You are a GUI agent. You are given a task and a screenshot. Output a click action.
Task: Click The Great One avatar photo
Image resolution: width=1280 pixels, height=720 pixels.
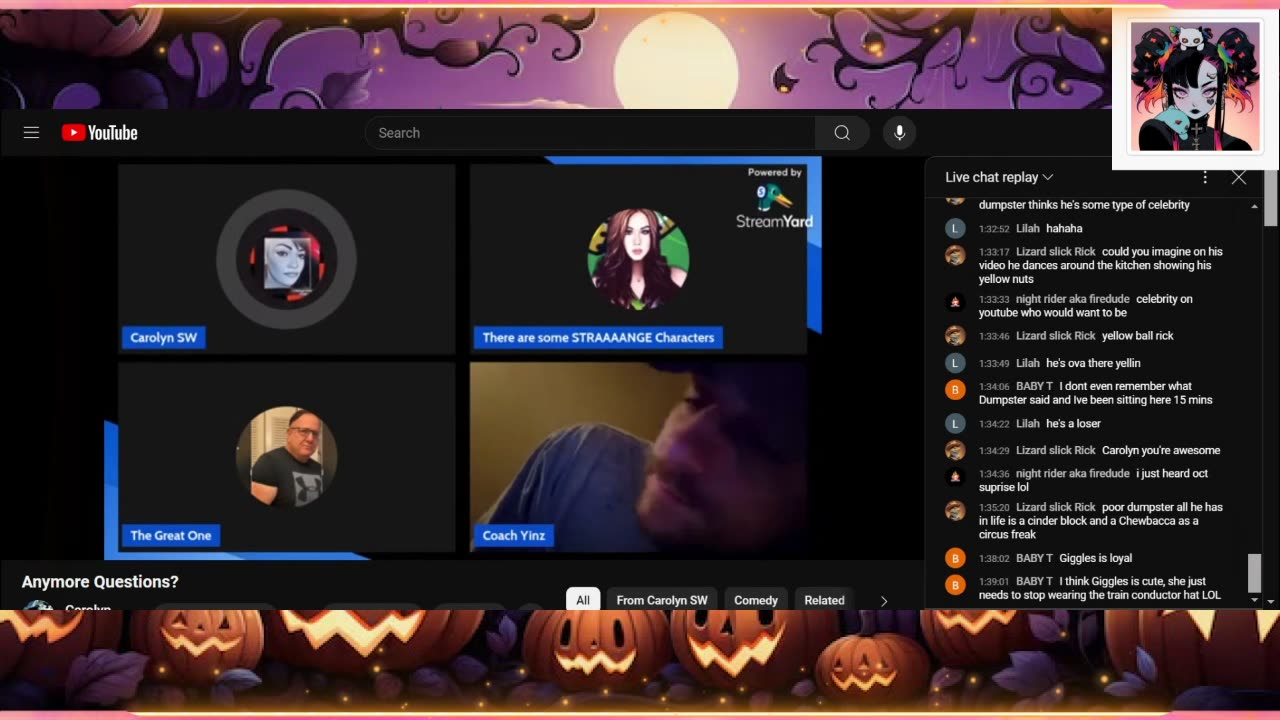[286, 457]
